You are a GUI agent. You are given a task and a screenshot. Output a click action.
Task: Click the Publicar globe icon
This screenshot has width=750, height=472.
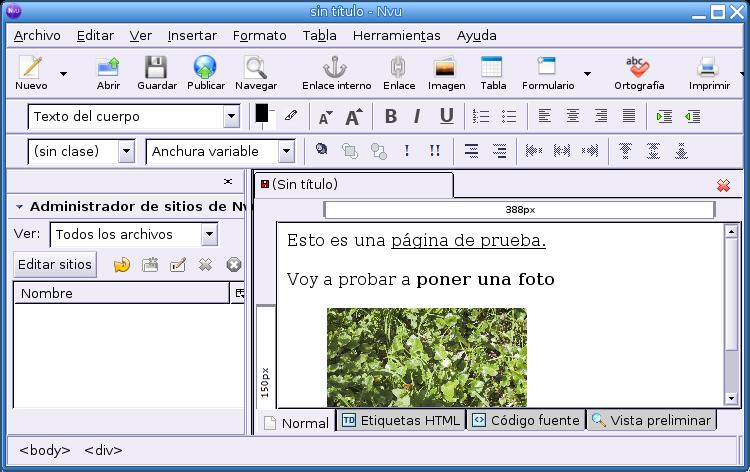(x=205, y=67)
